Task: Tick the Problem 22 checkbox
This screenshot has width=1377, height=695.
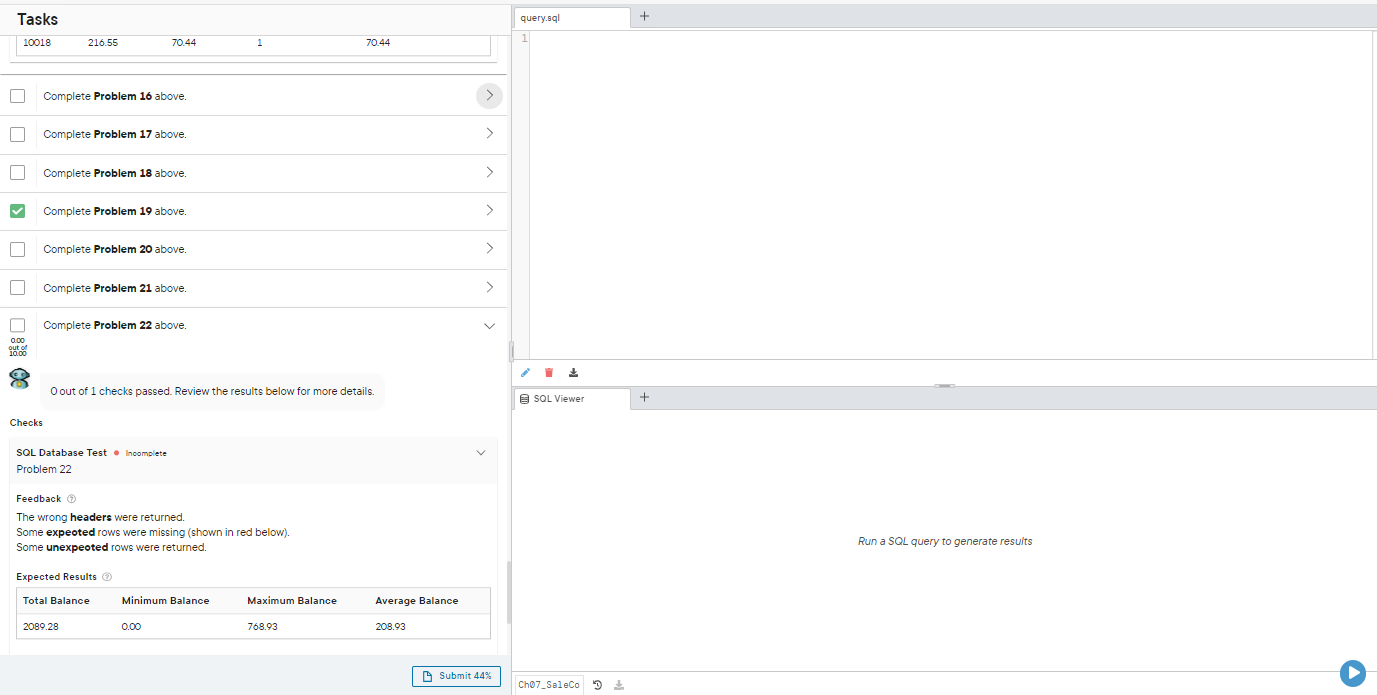Action: click(17, 325)
